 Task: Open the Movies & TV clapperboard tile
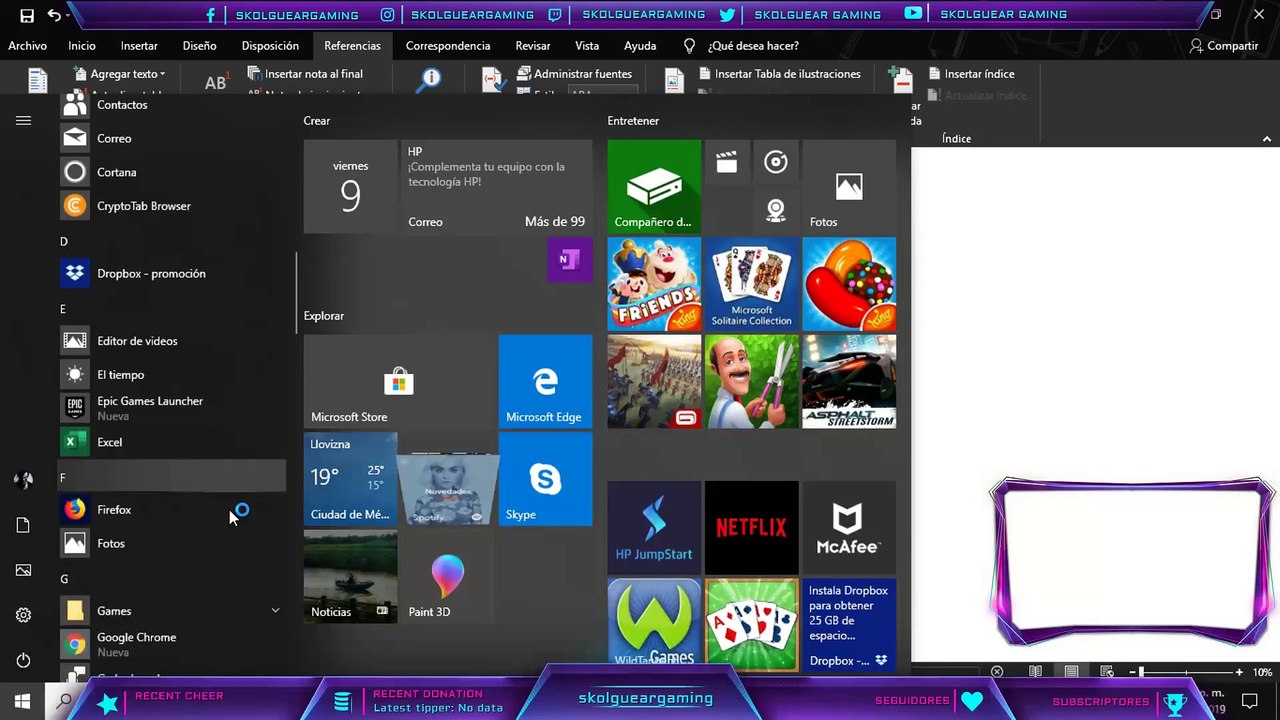coord(727,162)
